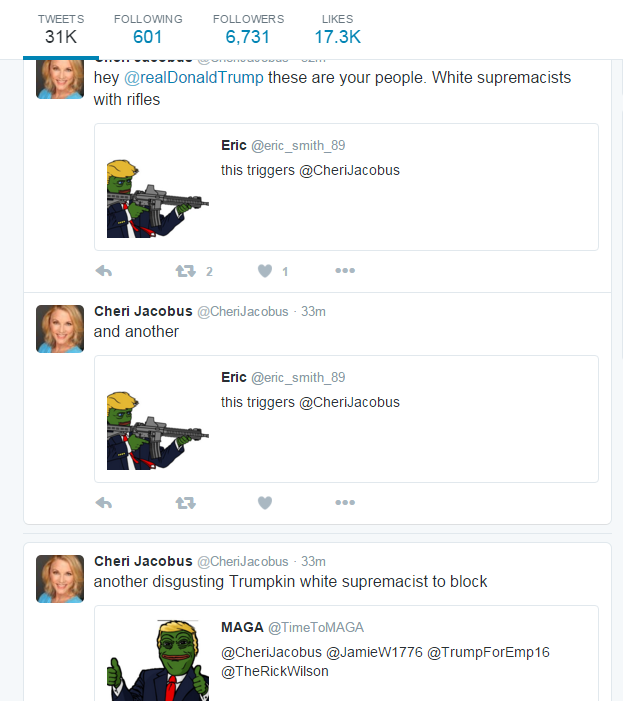Open the Following 601 tab

coord(148,30)
